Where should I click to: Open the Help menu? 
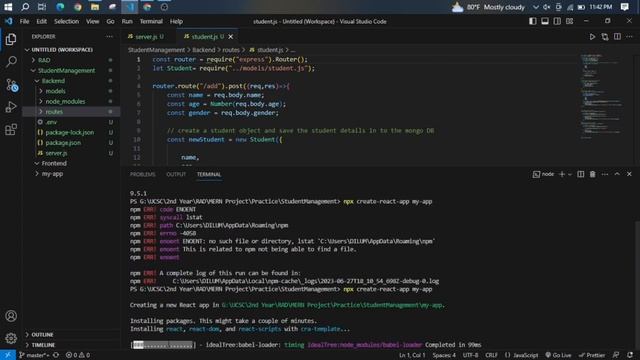(x=176, y=21)
